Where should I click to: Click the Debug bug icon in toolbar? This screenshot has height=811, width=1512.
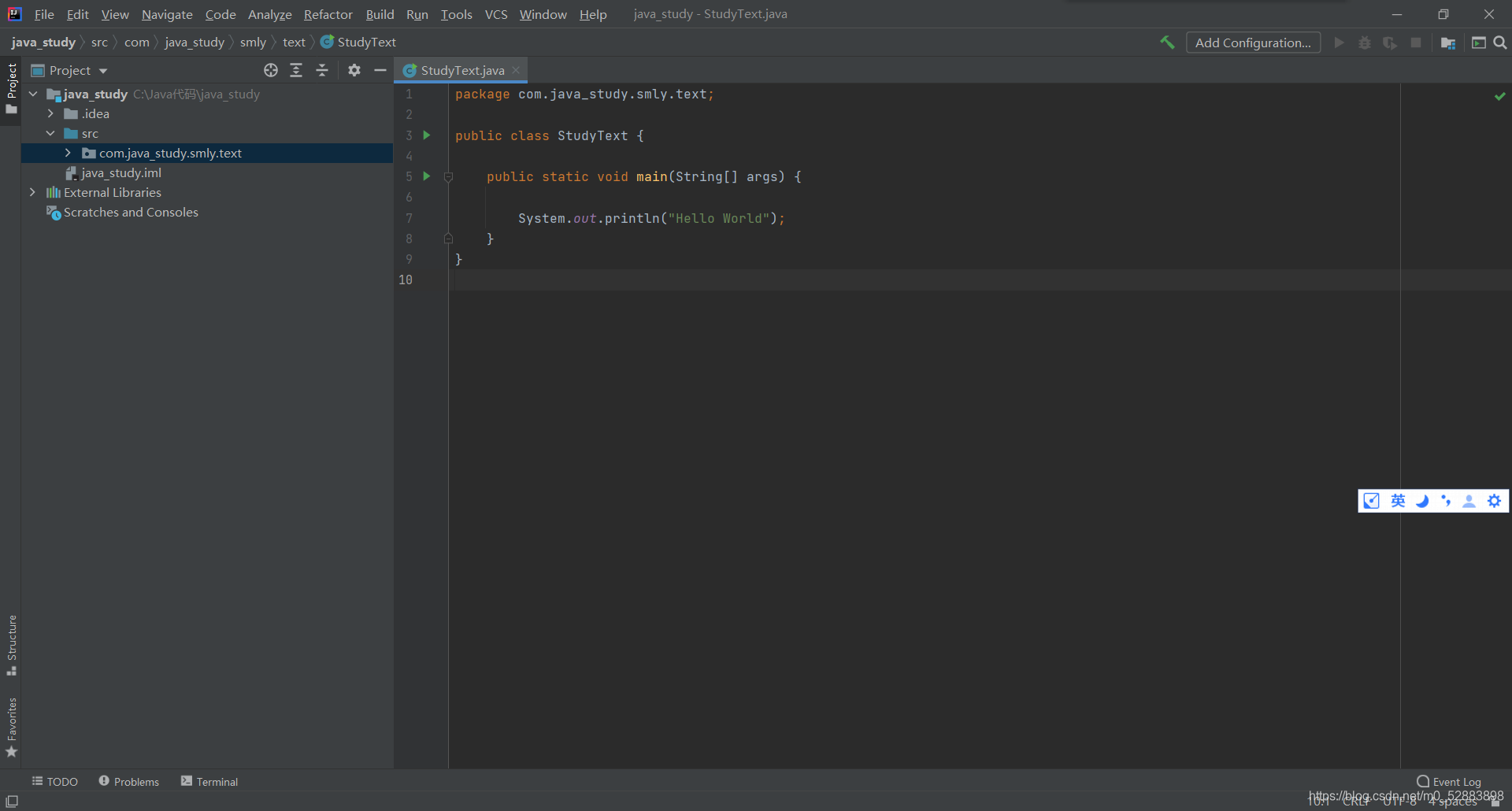(x=1365, y=43)
